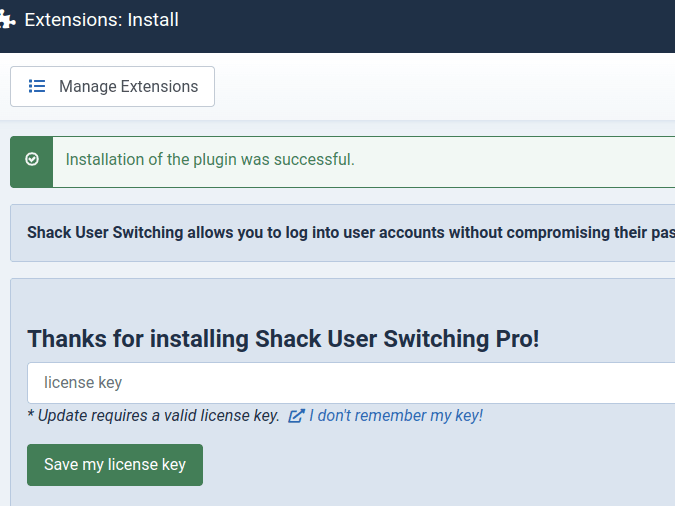Image resolution: width=675 pixels, height=506 pixels.
Task: Click the Thanks for installing Shack User Switching Pro! heading
Action: click(x=283, y=339)
